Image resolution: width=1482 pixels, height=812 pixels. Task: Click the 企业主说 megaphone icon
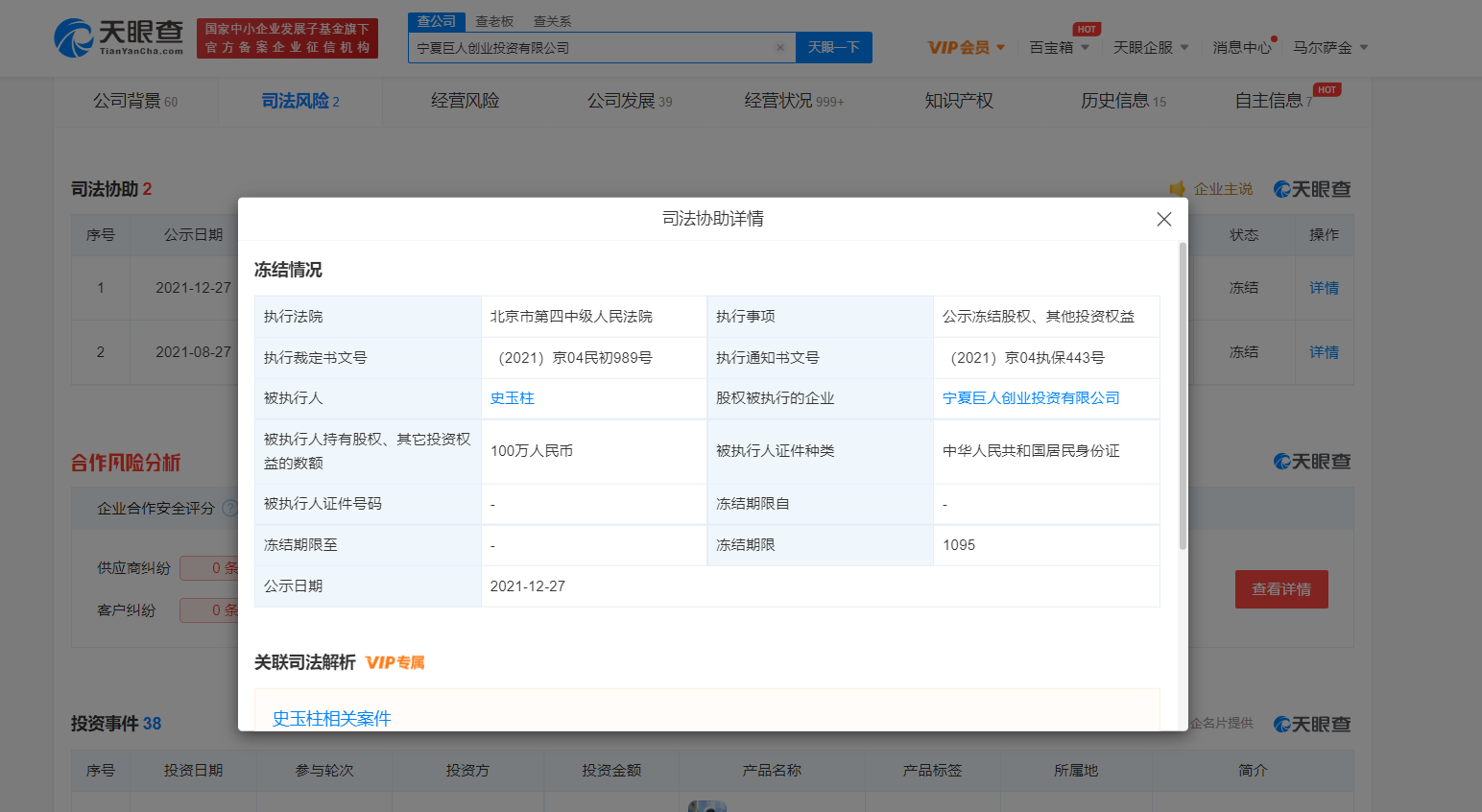(1179, 189)
